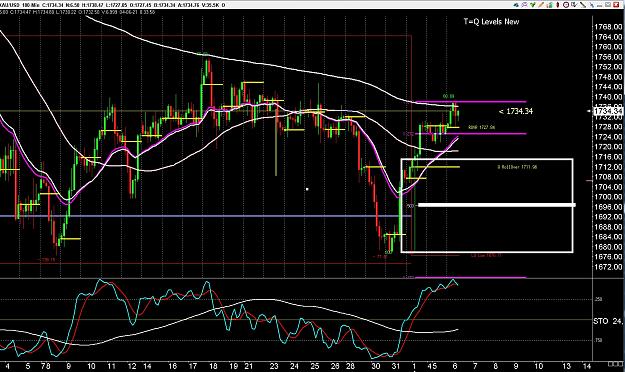Minimize the chart window
The height and width of the screenshot is (372, 625).
tap(599, 6)
